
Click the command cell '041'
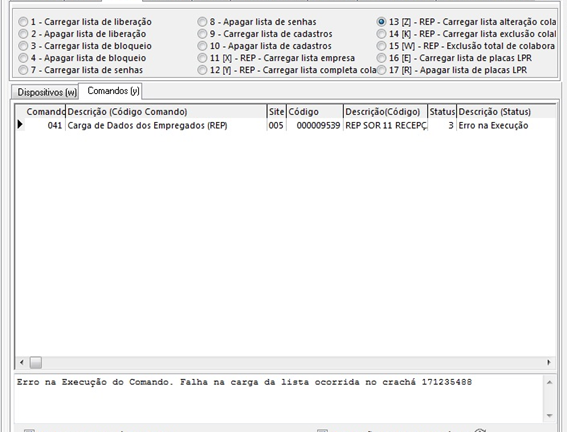(x=45, y=125)
